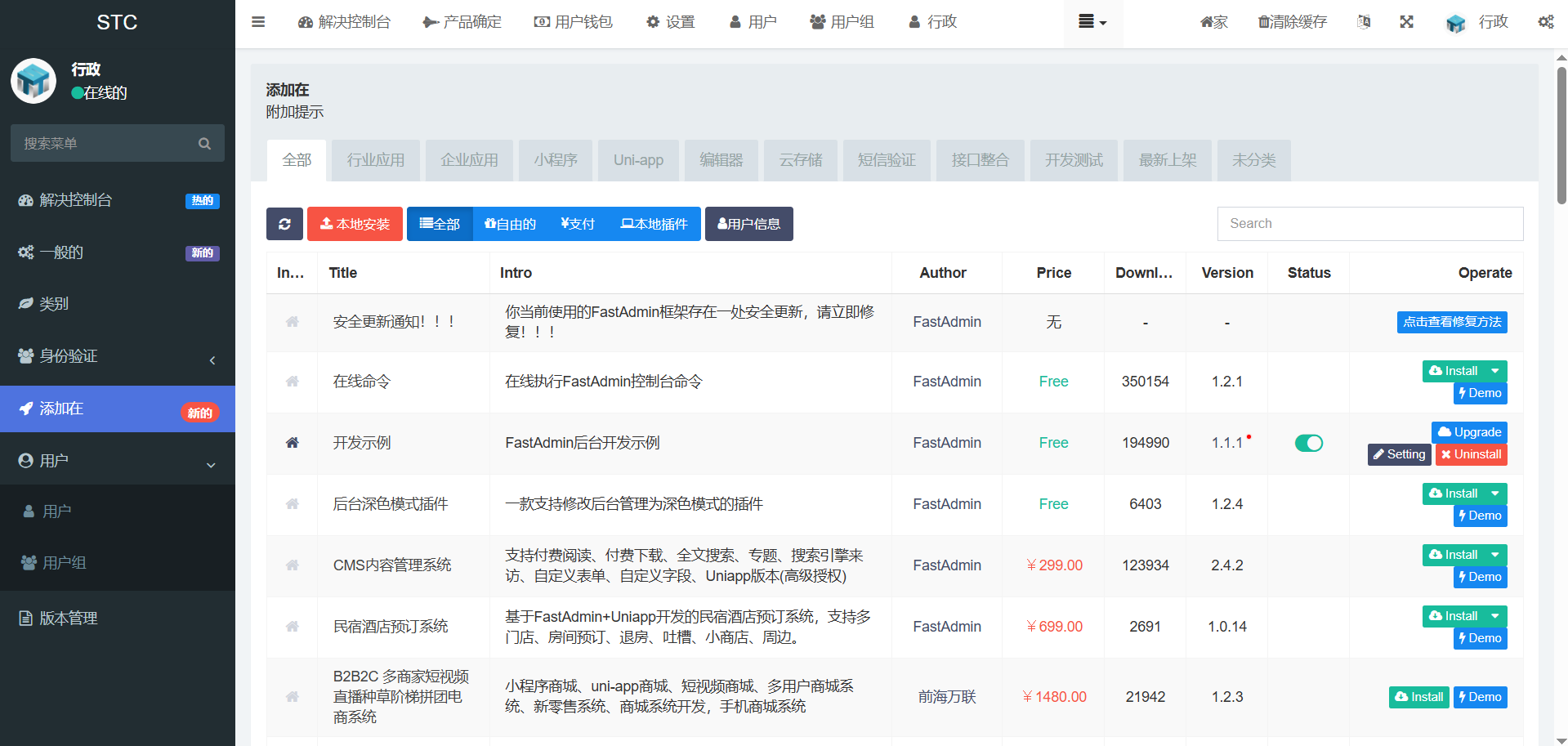Click the admin avatar in the sidebar
Screen dimensions: 1568x746
pyautogui.click(x=34, y=81)
